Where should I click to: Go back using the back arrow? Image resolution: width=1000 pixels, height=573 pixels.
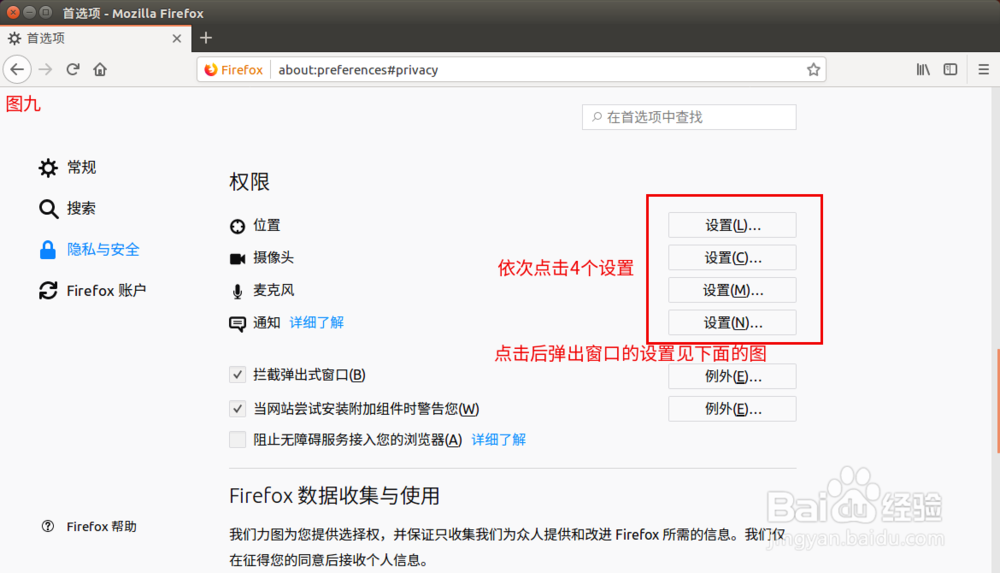tap(17, 70)
